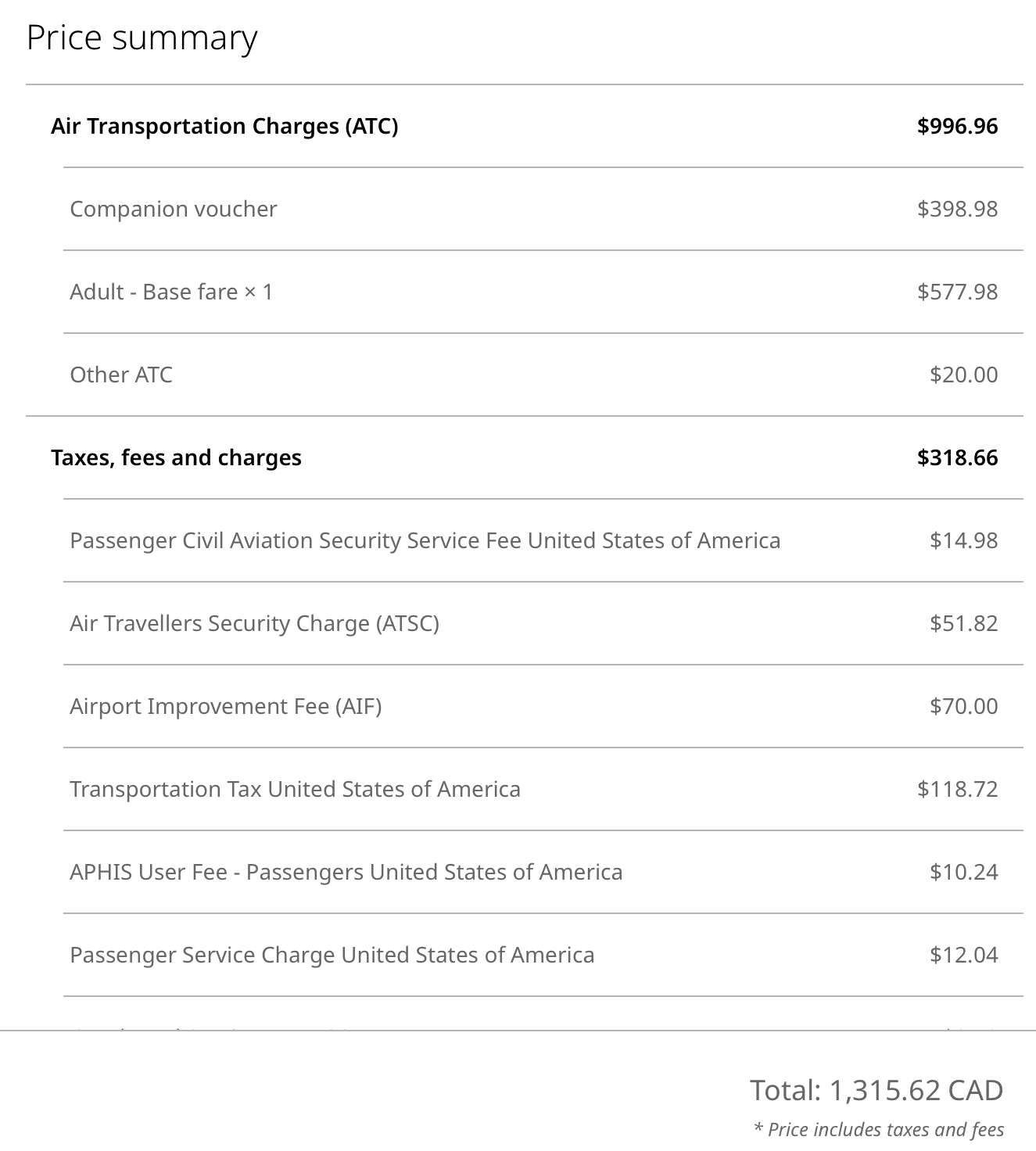Click the Passenger Civil Aviation Security Service Fee line
1036x1151 pixels.
click(x=425, y=540)
